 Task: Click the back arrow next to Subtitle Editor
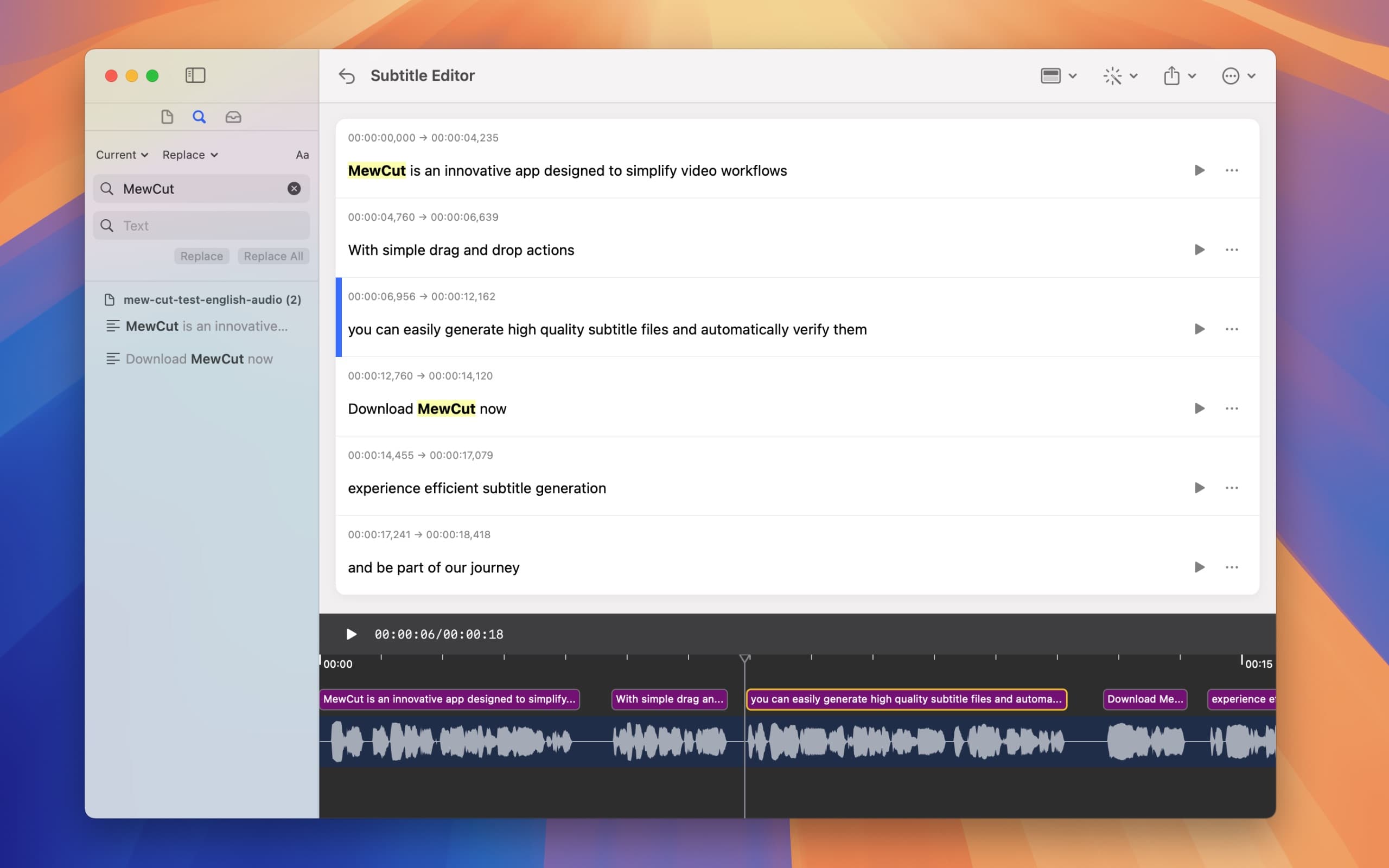point(347,75)
